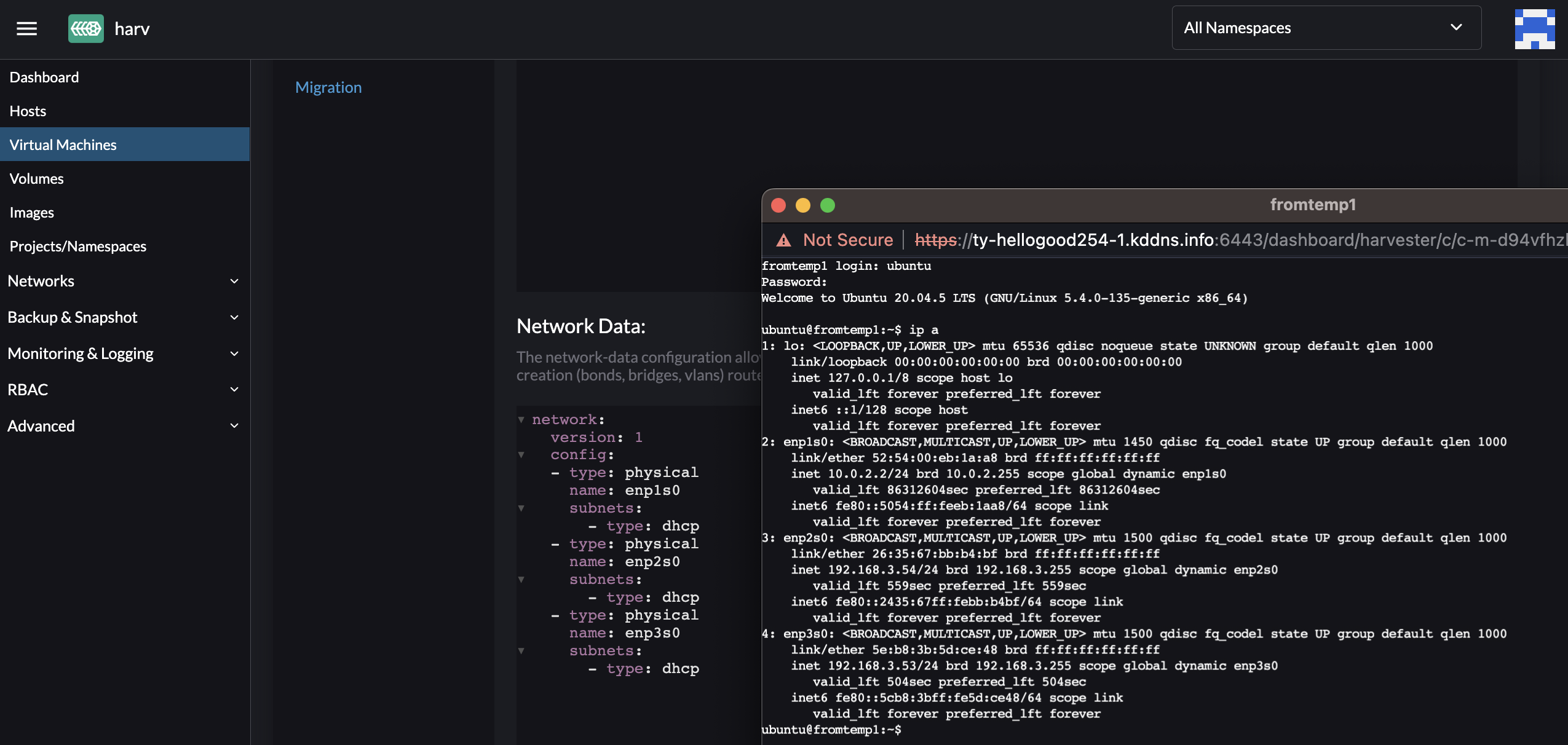This screenshot has width=1568, height=745.
Task: Click the green maximize traffic light on fromtemp1 window
Action: tap(827, 205)
